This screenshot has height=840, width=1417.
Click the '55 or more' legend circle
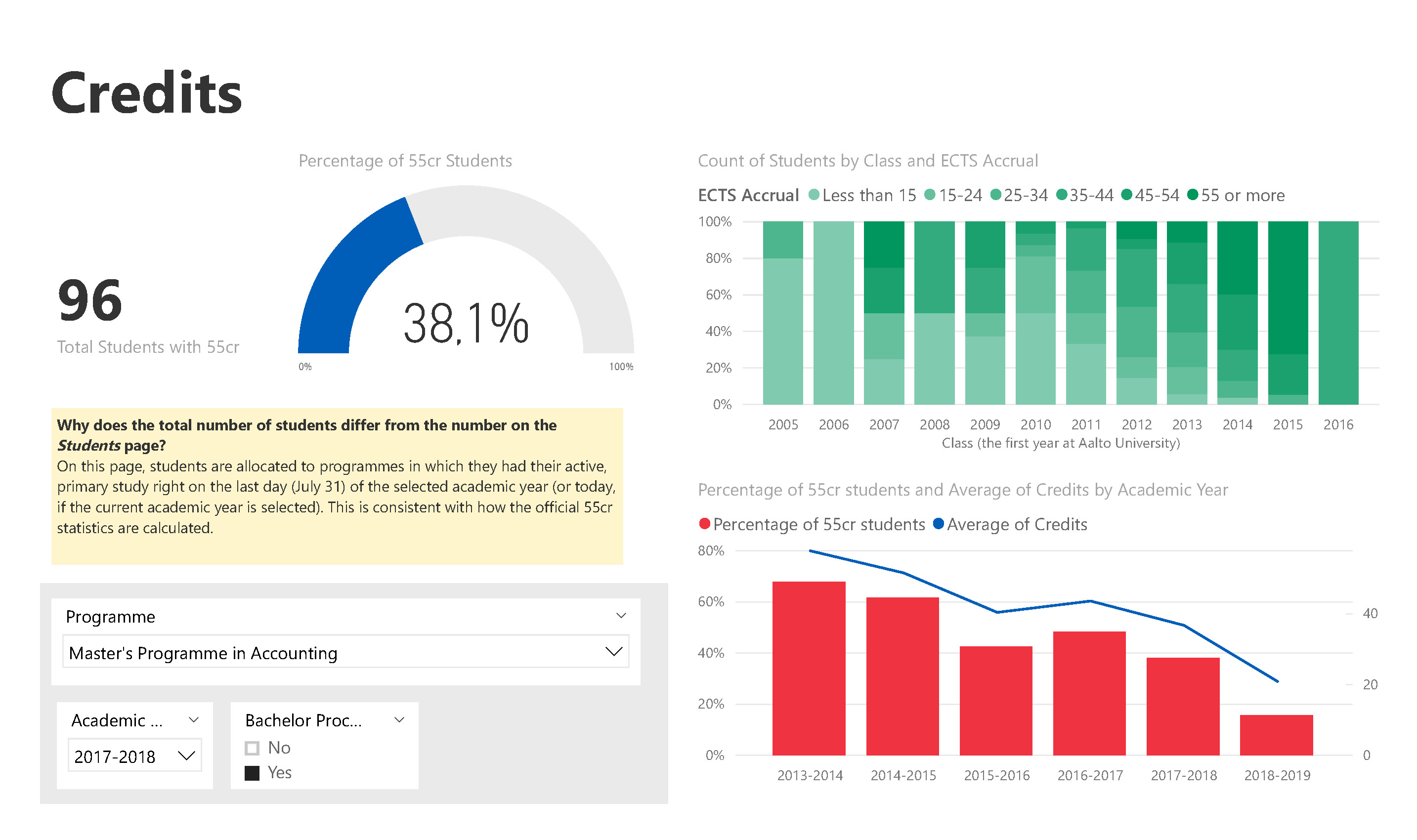click(x=1193, y=195)
